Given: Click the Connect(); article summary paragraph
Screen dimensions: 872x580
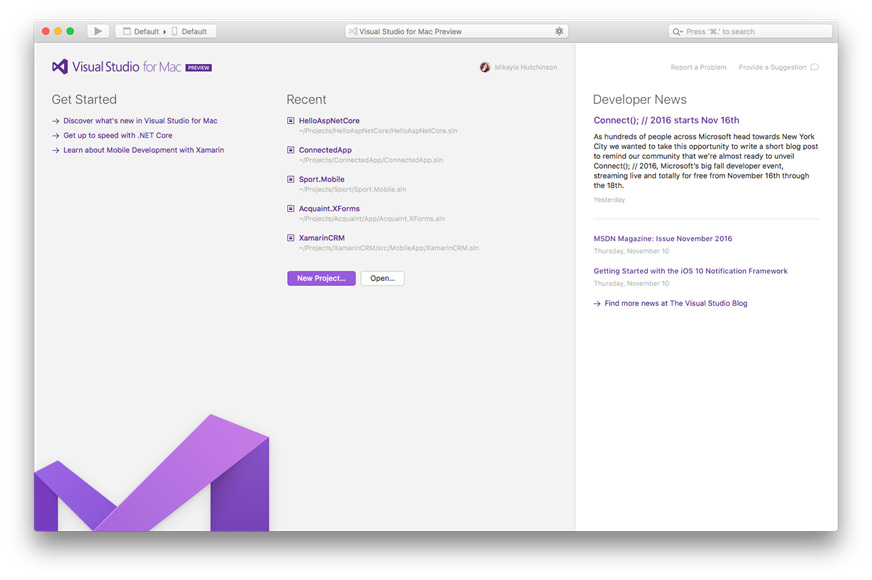Looking at the screenshot, I should click(x=705, y=161).
